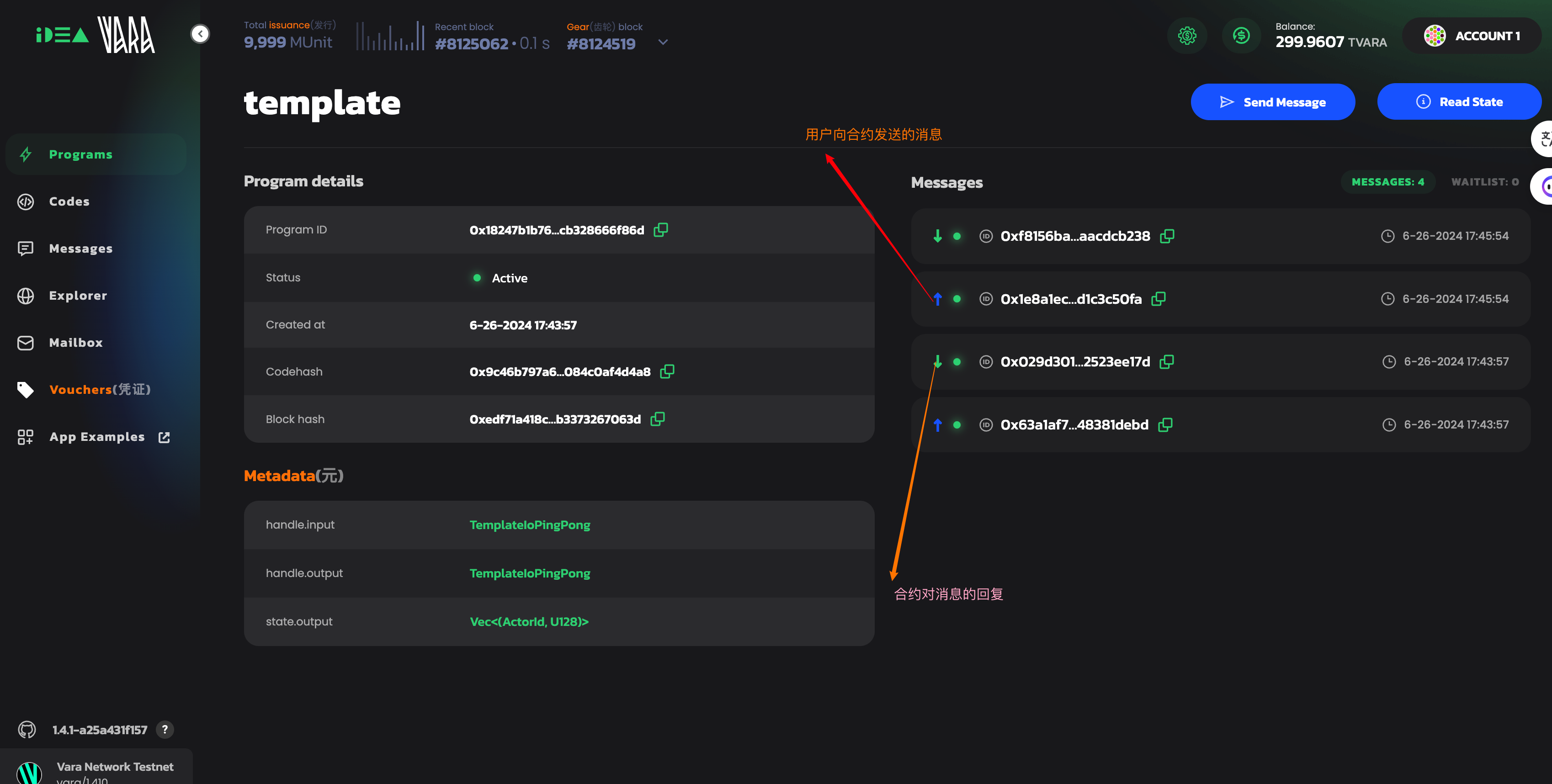Click the help question mark icon
The image size is (1552, 784).
[165, 729]
